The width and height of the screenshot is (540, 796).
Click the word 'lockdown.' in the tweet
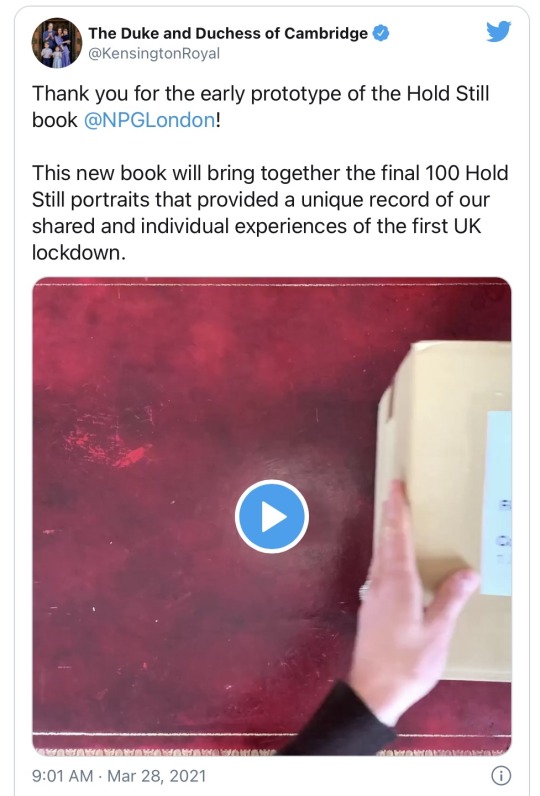tap(79, 252)
